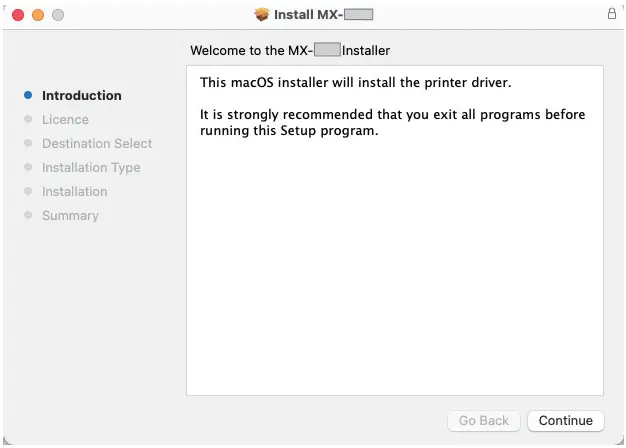Viewport: 626px width, 448px height.
Task: Click the blue bullet beside Introduction
Action: pos(28,96)
